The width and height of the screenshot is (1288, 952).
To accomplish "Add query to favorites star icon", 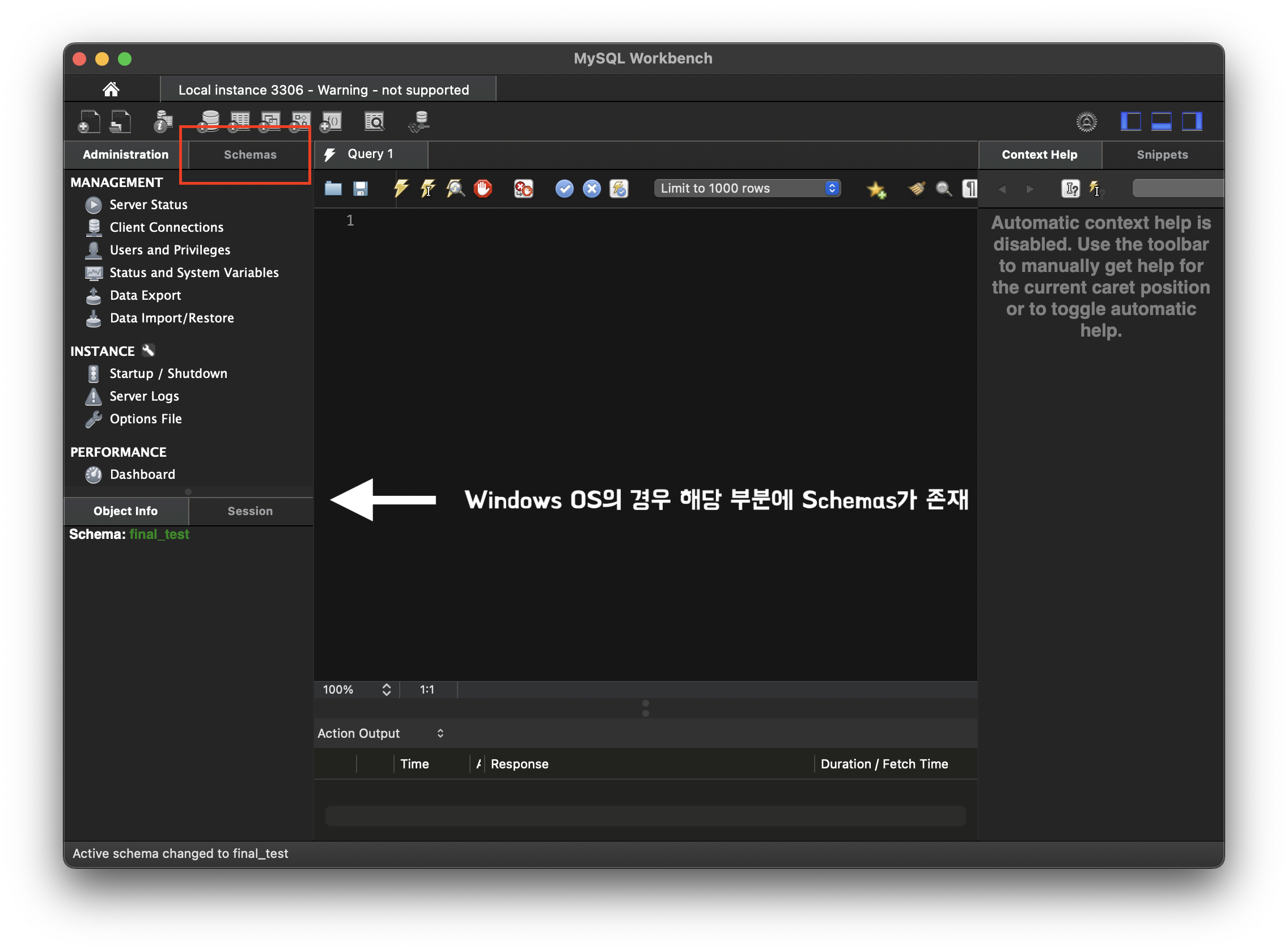I will point(876,190).
